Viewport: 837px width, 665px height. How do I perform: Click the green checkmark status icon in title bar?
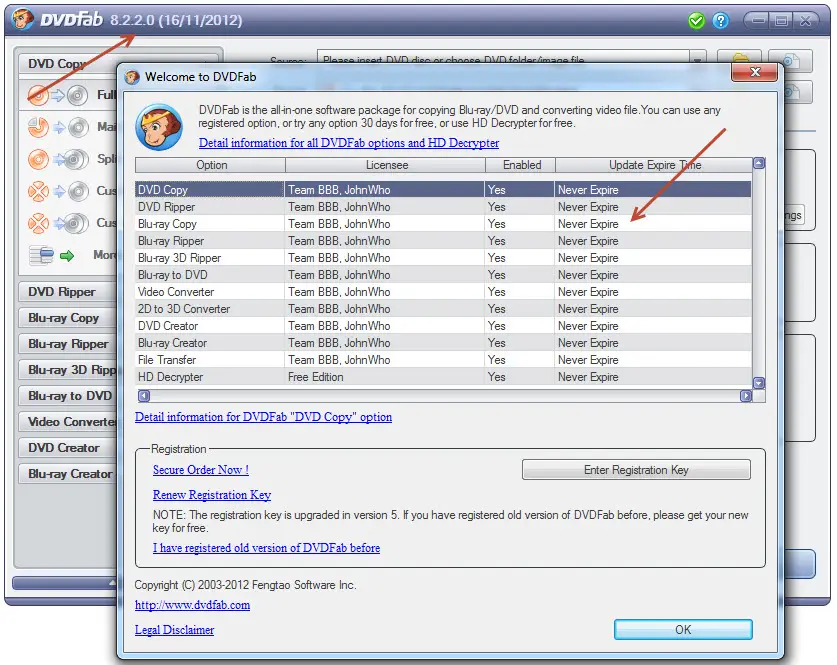[696, 21]
